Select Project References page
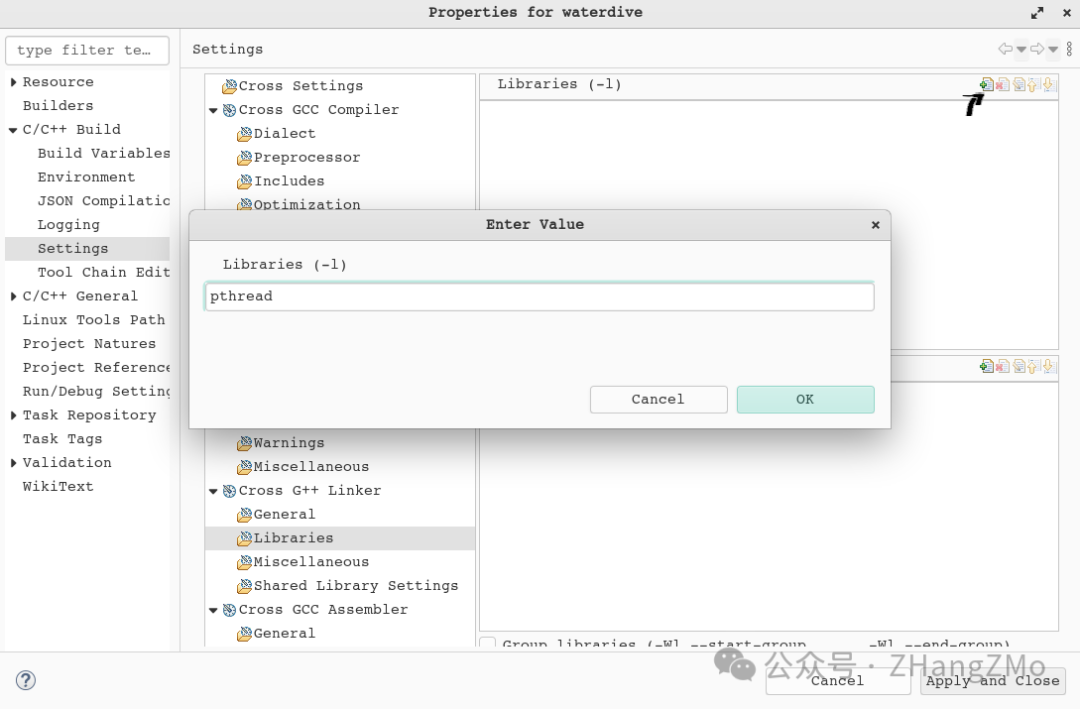The width and height of the screenshot is (1080, 709). (x=96, y=367)
